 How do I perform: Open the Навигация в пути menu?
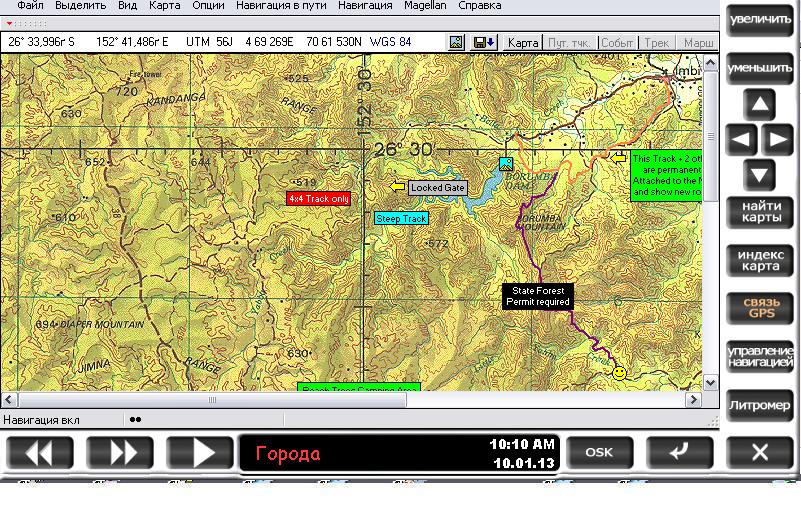[281, 6]
